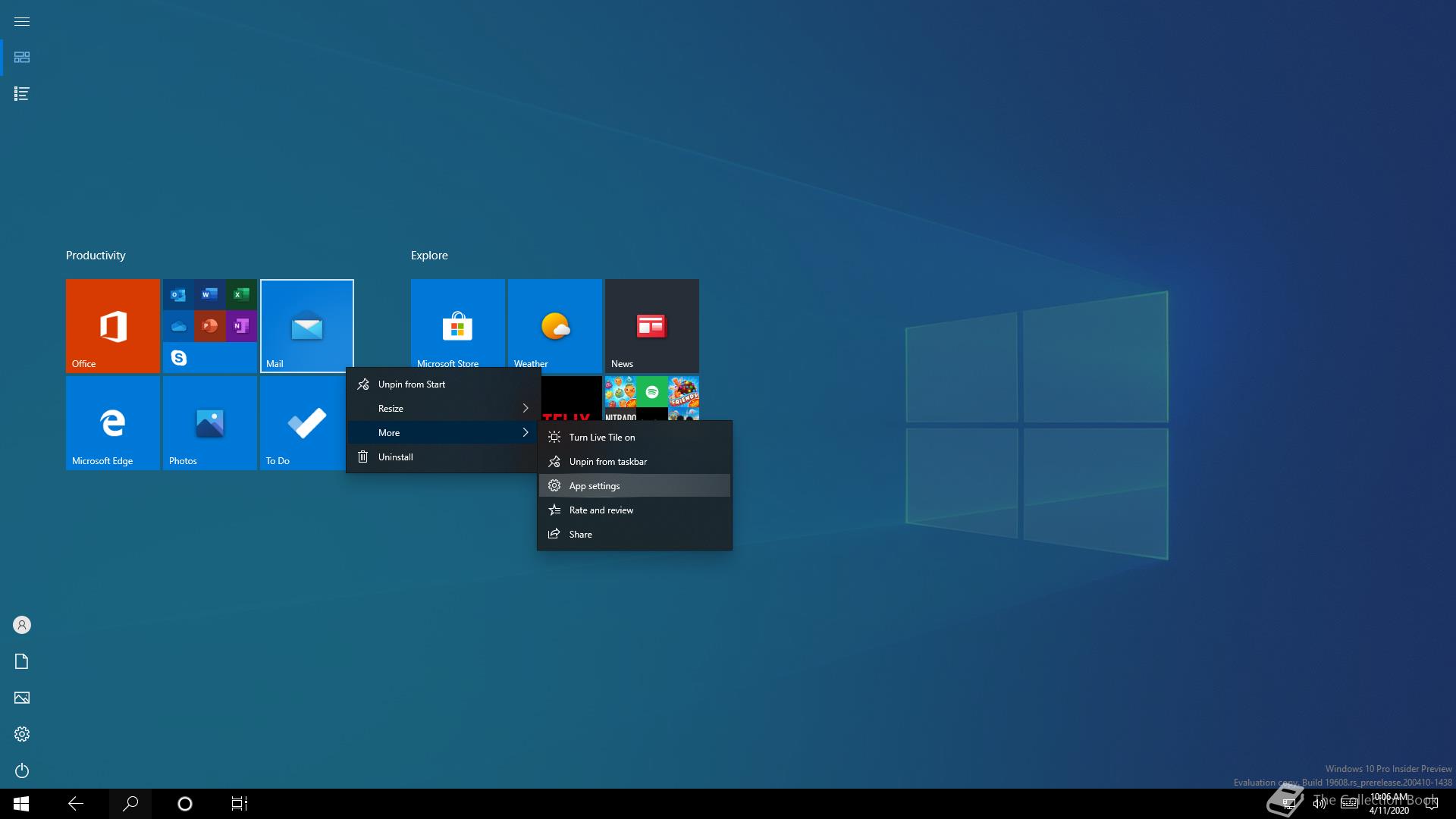Open touch keyboard tray icon
This screenshot has width=1456, height=819.
point(1350,804)
